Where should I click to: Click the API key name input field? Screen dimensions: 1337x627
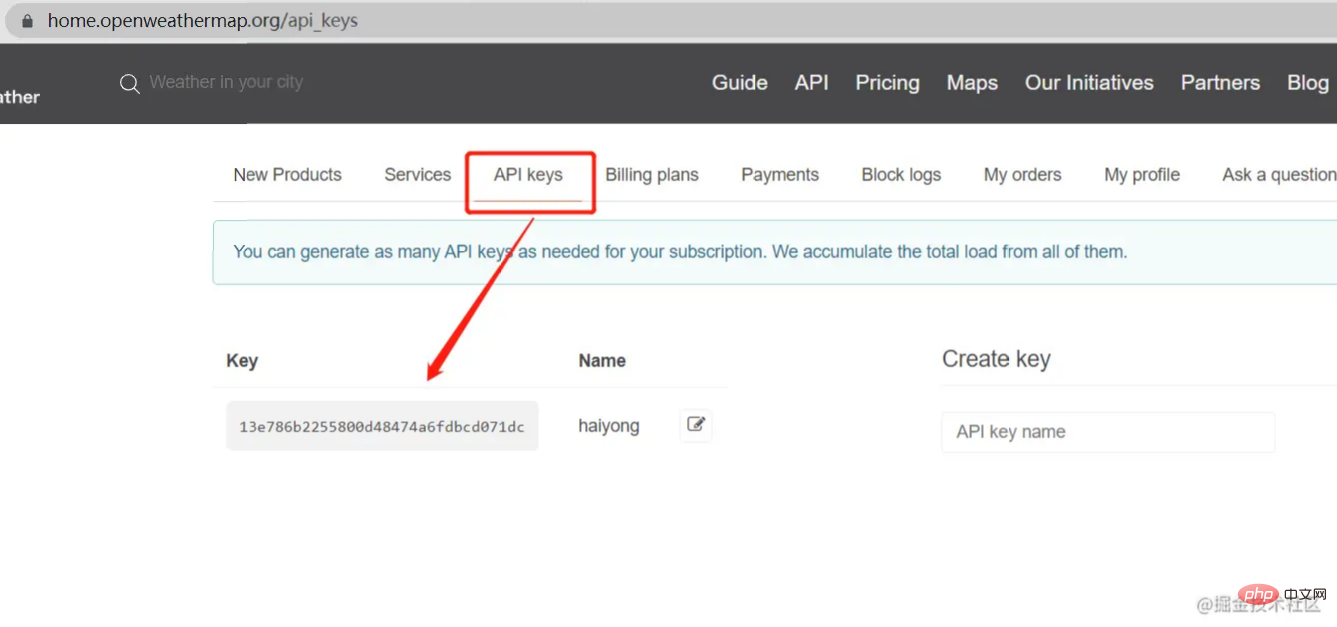1108,432
